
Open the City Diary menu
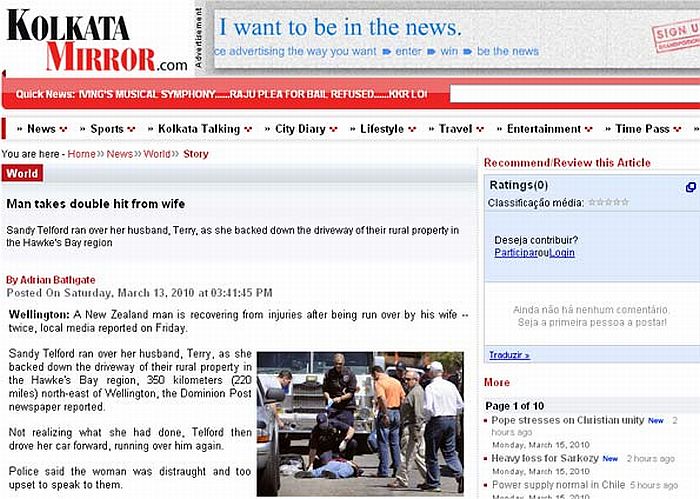(x=300, y=129)
